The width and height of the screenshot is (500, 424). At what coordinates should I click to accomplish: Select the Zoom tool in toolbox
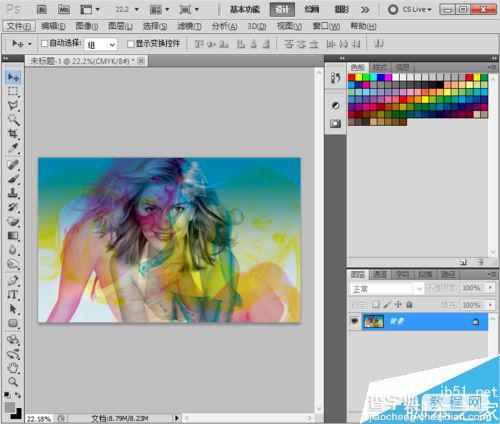pyautogui.click(x=13, y=382)
